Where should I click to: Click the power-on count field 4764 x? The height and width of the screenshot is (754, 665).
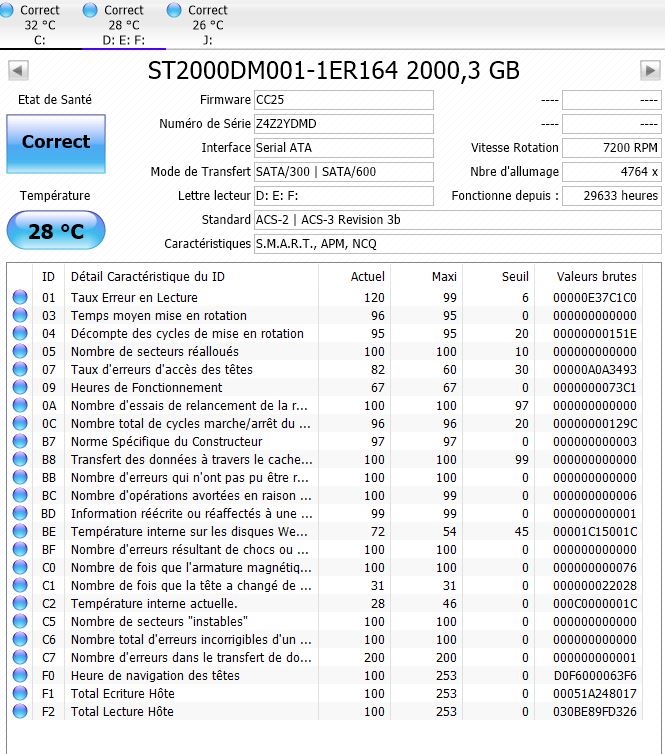612,172
